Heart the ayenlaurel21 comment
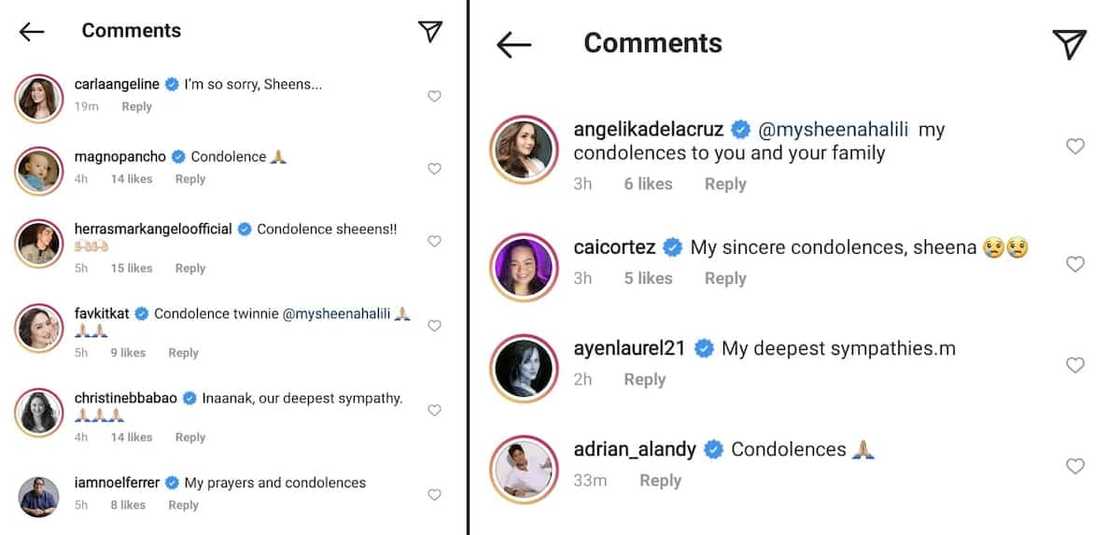The height and width of the screenshot is (535, 1120). [1075, 365]
